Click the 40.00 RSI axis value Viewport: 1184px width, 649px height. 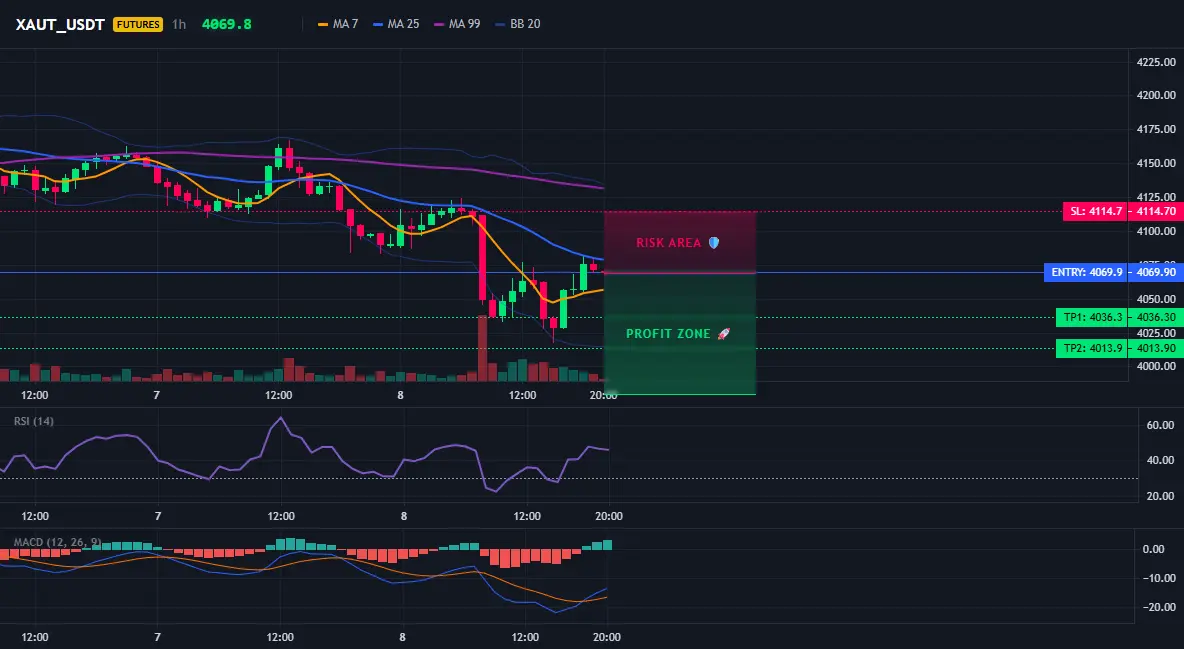point(1161,460)
